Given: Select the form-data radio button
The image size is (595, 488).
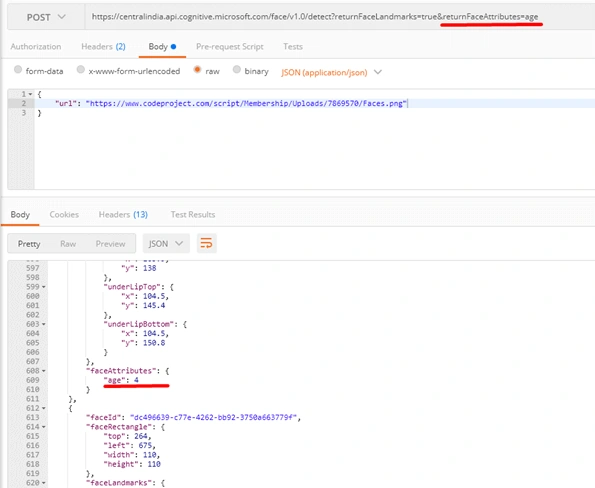Looking at the screenshot, I should [x=18, y=70].
